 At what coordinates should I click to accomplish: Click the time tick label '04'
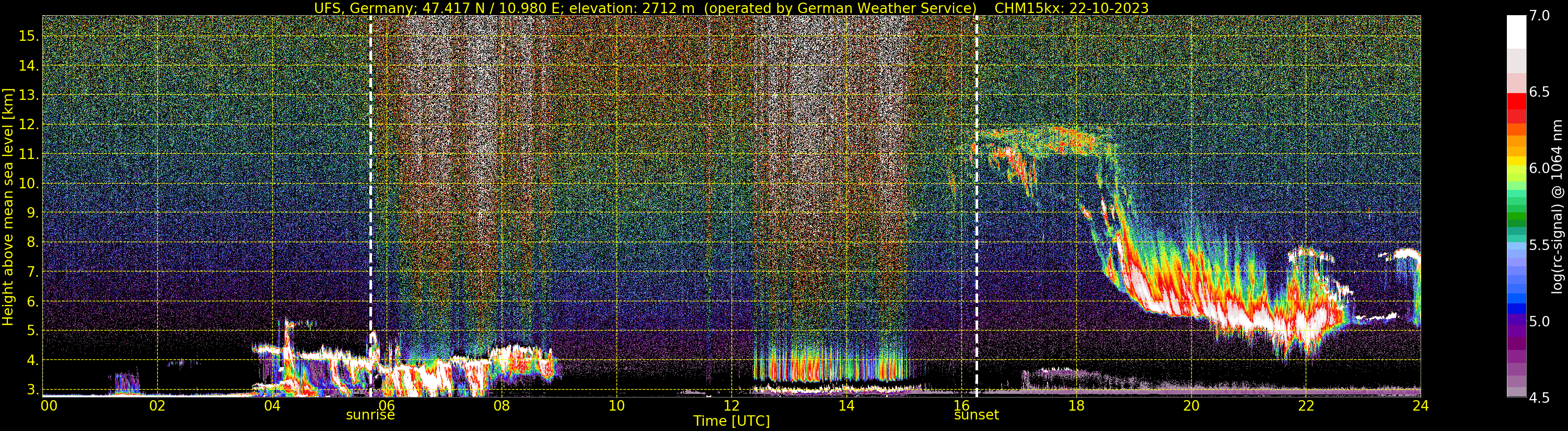[x=272, y=405]
